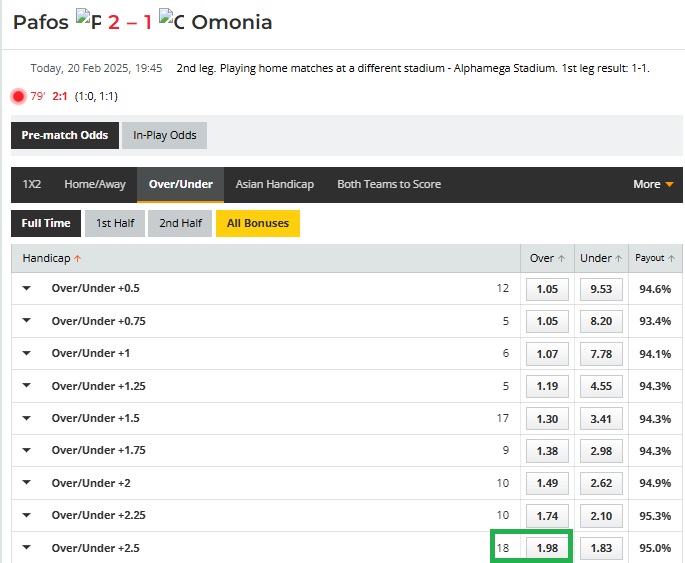
Task: Expand the Over/Under +2.25 row
Action: (27, 515)
